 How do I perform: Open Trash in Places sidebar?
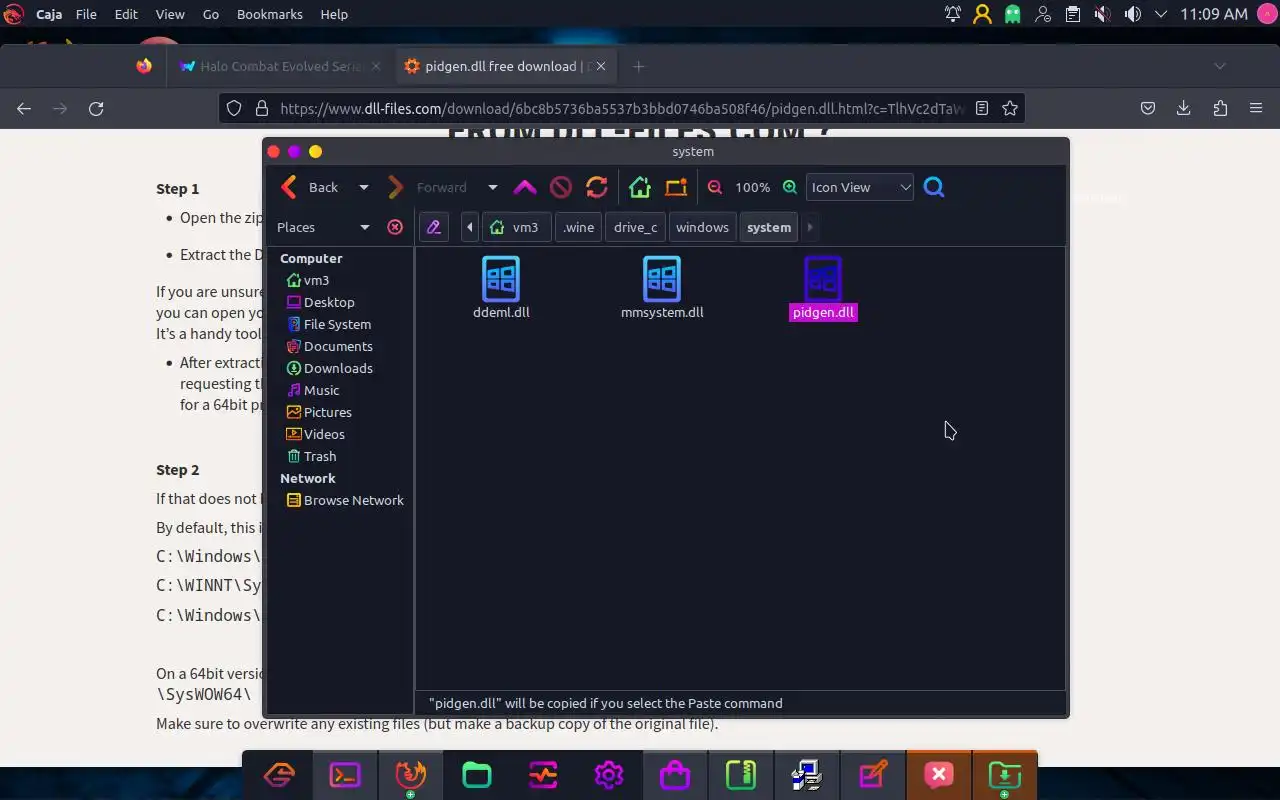[311, 456]
